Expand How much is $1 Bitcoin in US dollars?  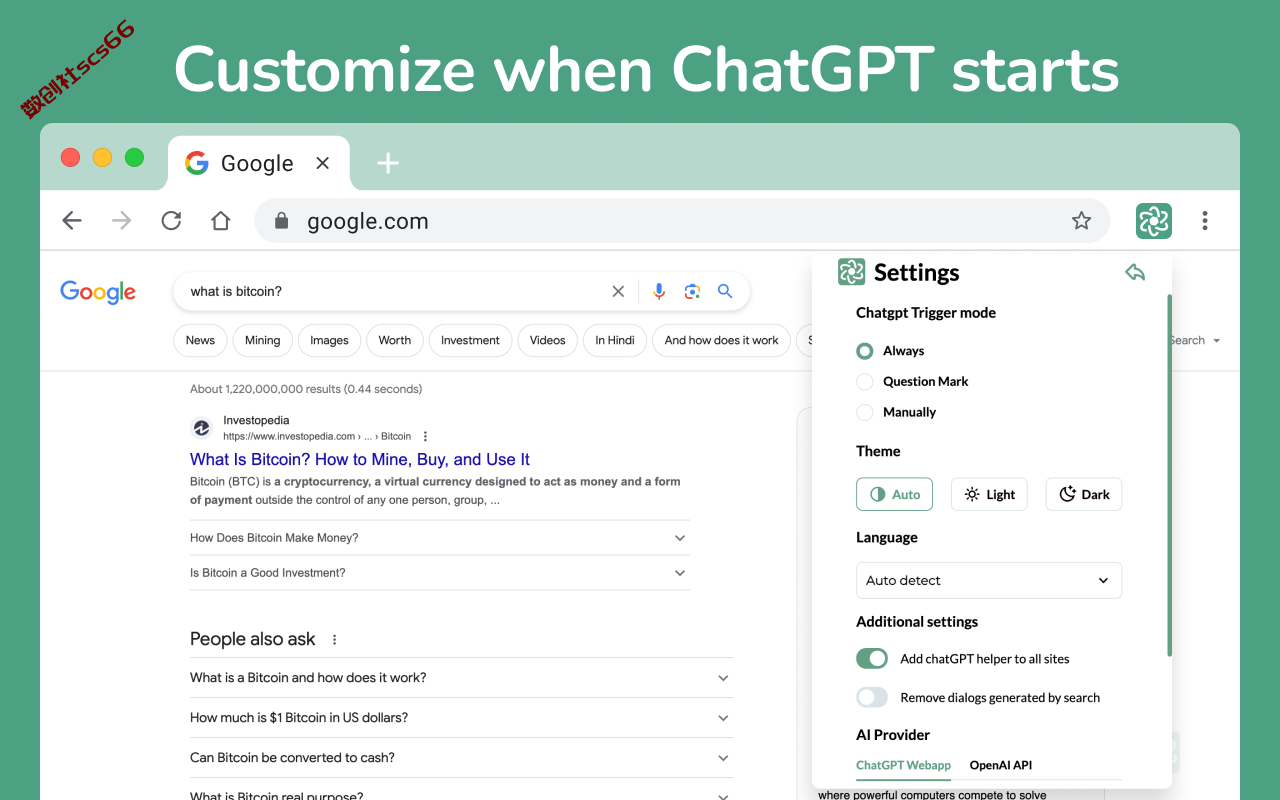tap(461, 718)
